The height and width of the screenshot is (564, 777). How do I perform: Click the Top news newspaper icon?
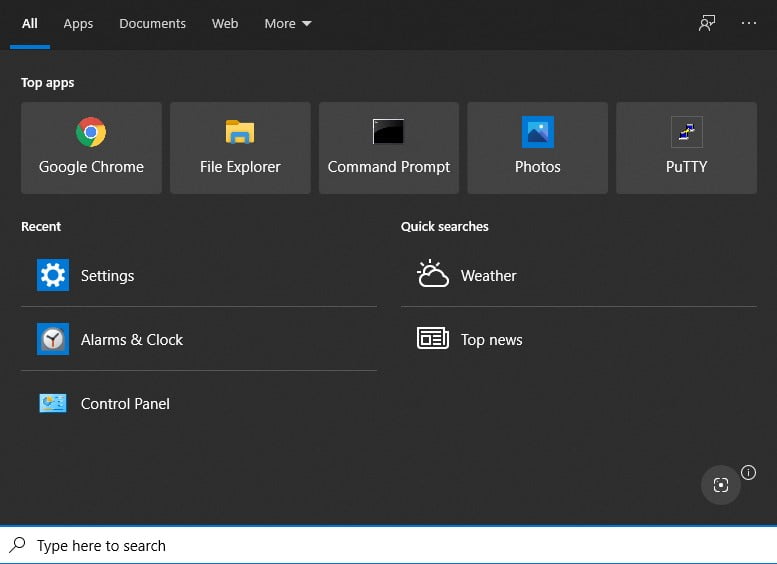pos(433,338)
